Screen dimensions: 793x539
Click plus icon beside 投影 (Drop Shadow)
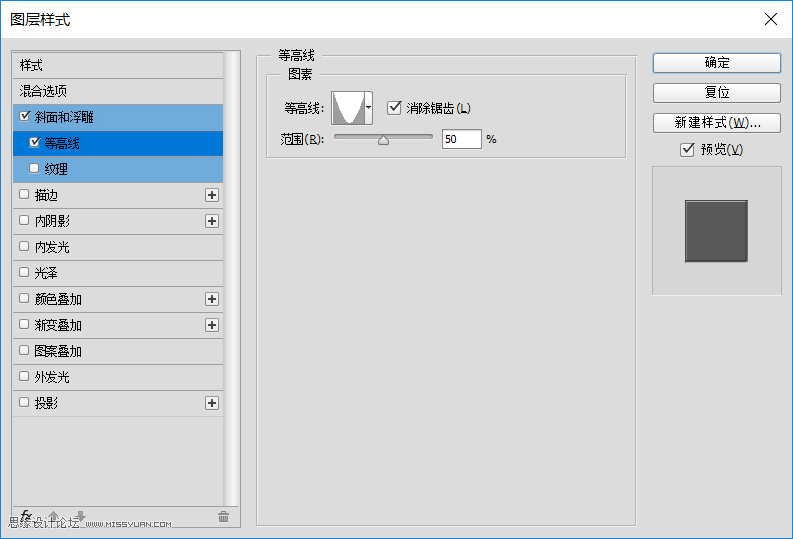211,403
